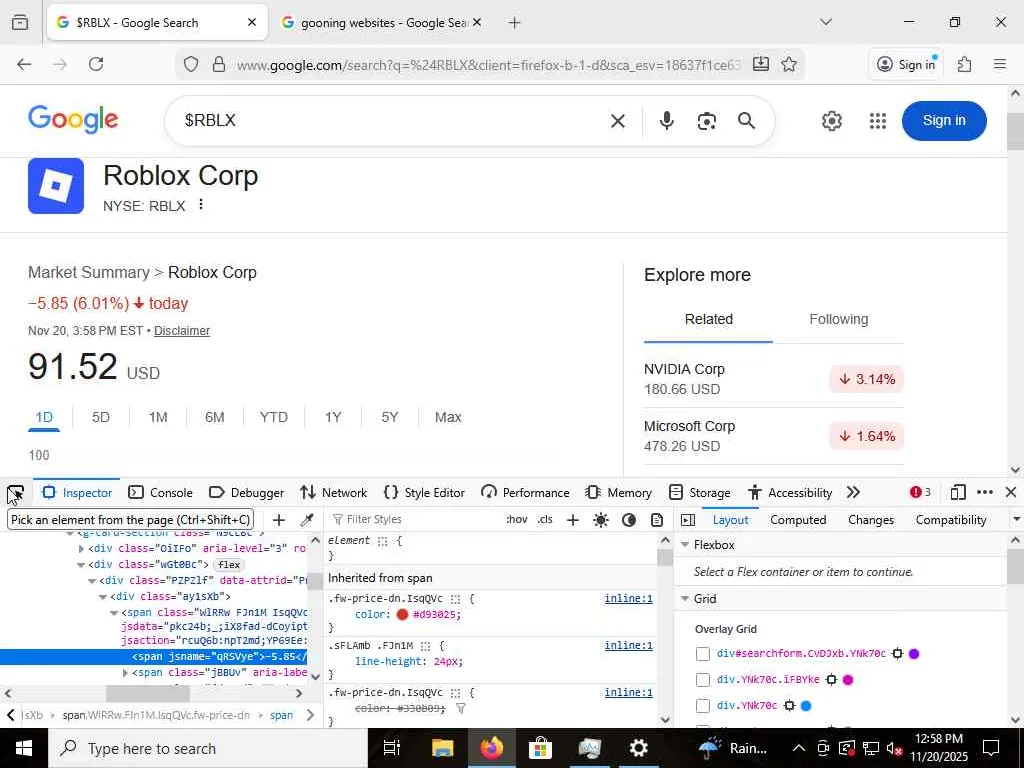Show more DevTools tools chevron
The height and width of the screenshot is (768, 1024).
point(853,492)
